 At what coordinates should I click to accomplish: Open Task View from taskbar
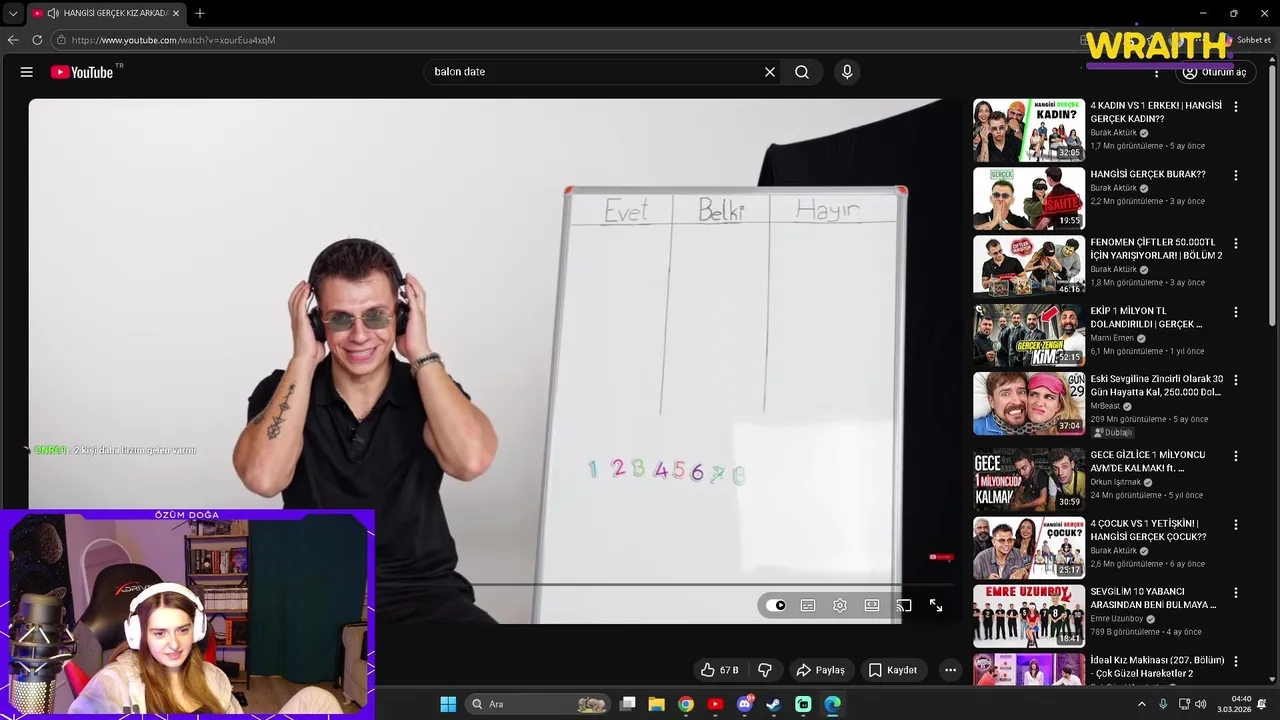pyautogui.click(x=628, y=704)
